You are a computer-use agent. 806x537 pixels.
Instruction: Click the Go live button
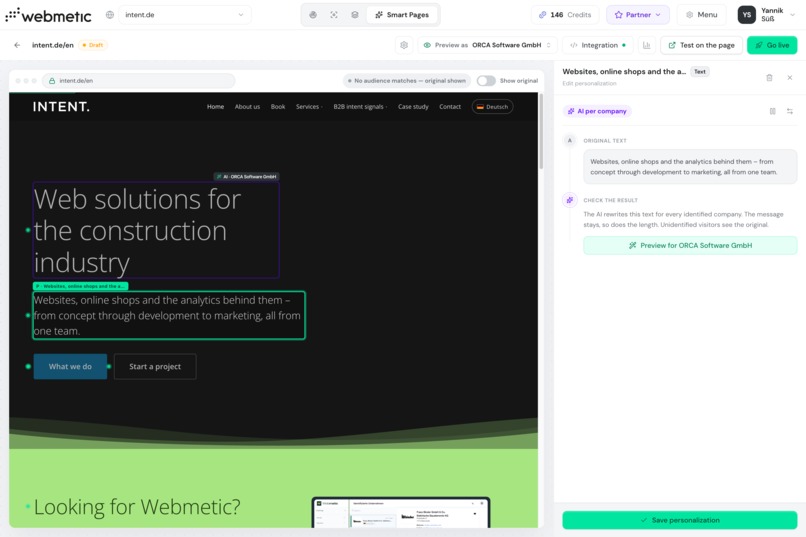(772, 45)
